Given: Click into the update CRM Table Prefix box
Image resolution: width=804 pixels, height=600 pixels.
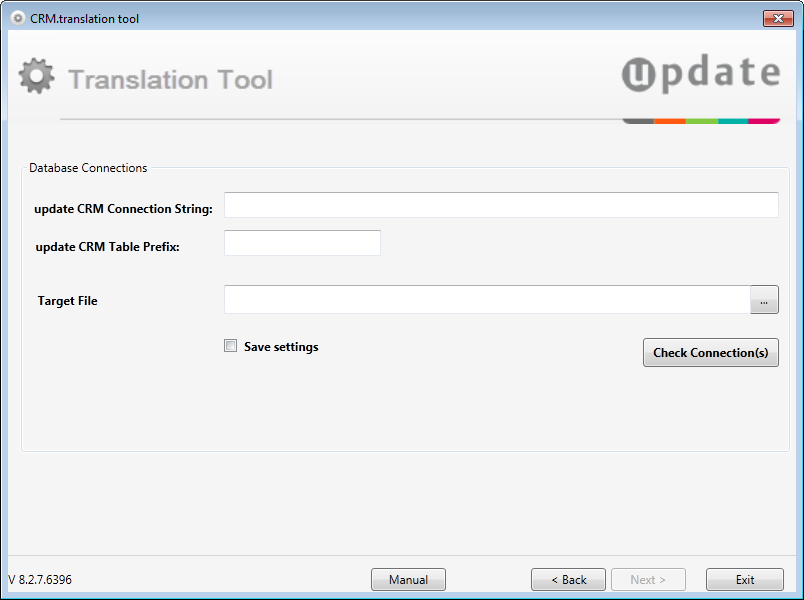Looking at the screenshot, I should 302,243.
